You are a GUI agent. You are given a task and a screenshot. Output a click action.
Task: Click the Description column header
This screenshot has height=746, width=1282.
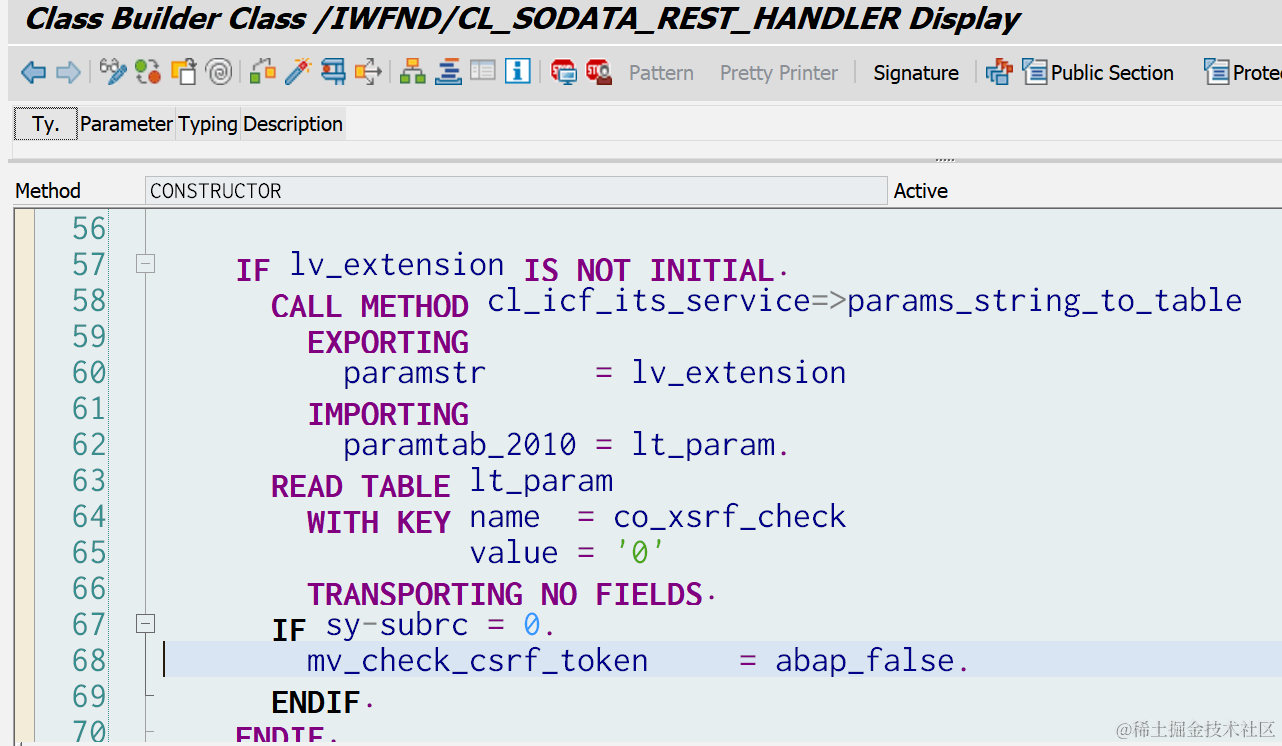293,124
